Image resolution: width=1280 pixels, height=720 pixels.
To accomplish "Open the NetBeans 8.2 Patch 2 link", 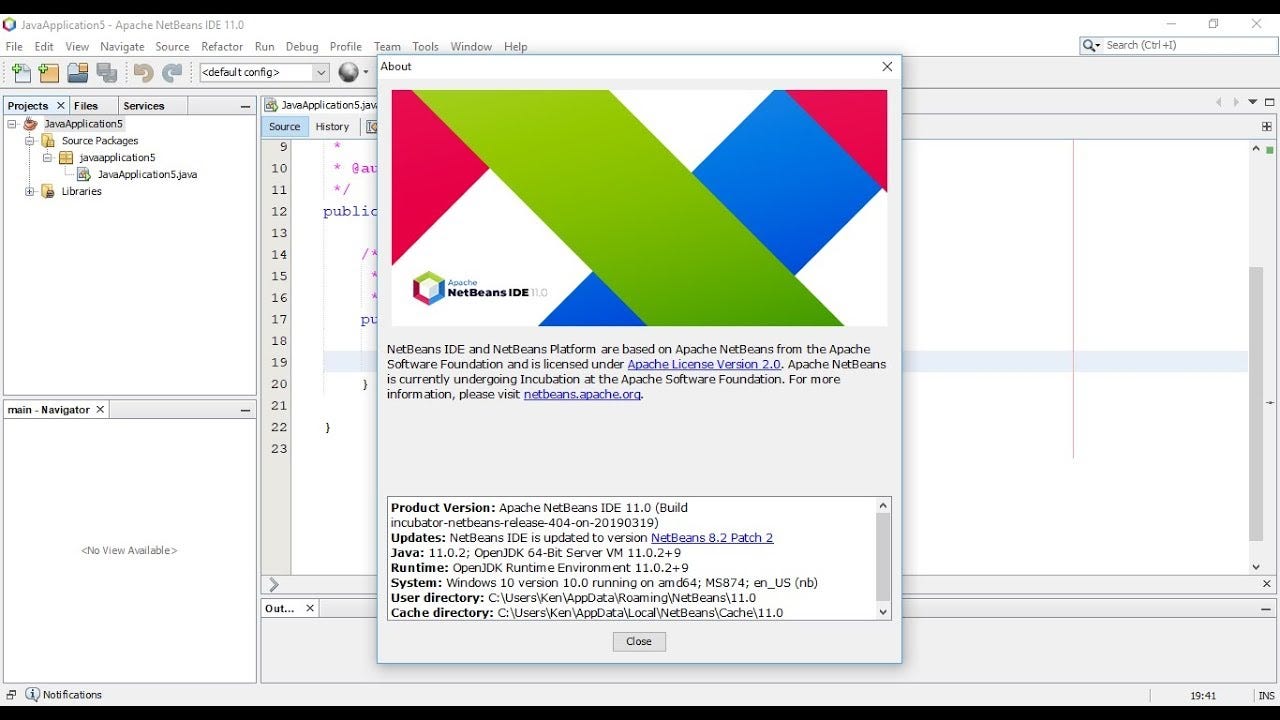I will tap(712, 538).
